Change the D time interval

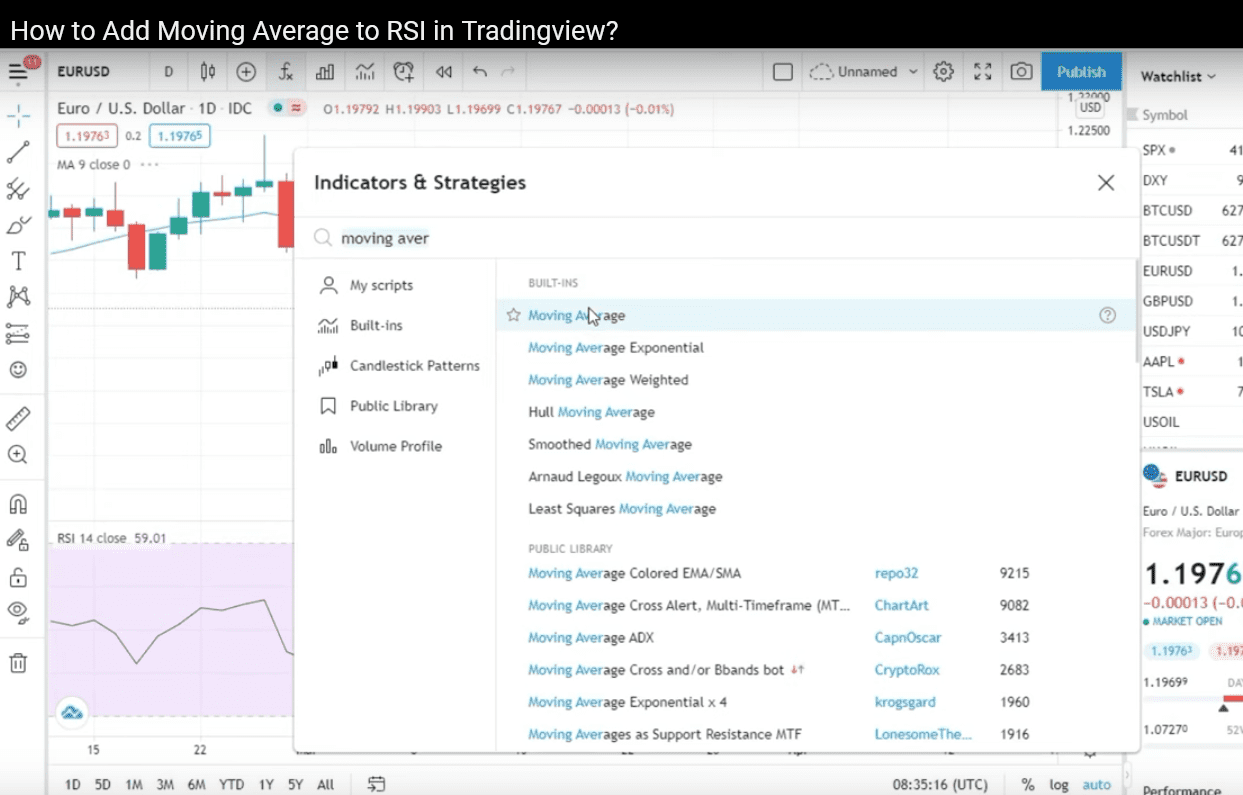[168, 72]
